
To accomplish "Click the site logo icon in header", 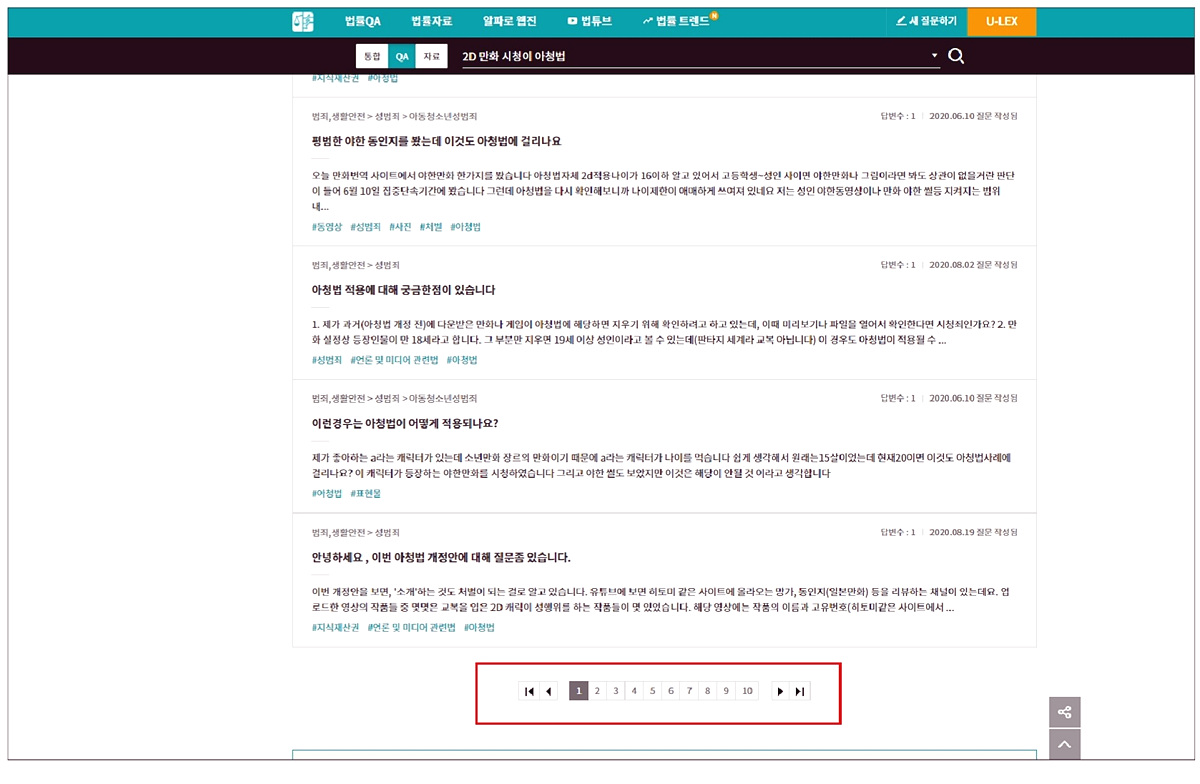I will 303,21.
